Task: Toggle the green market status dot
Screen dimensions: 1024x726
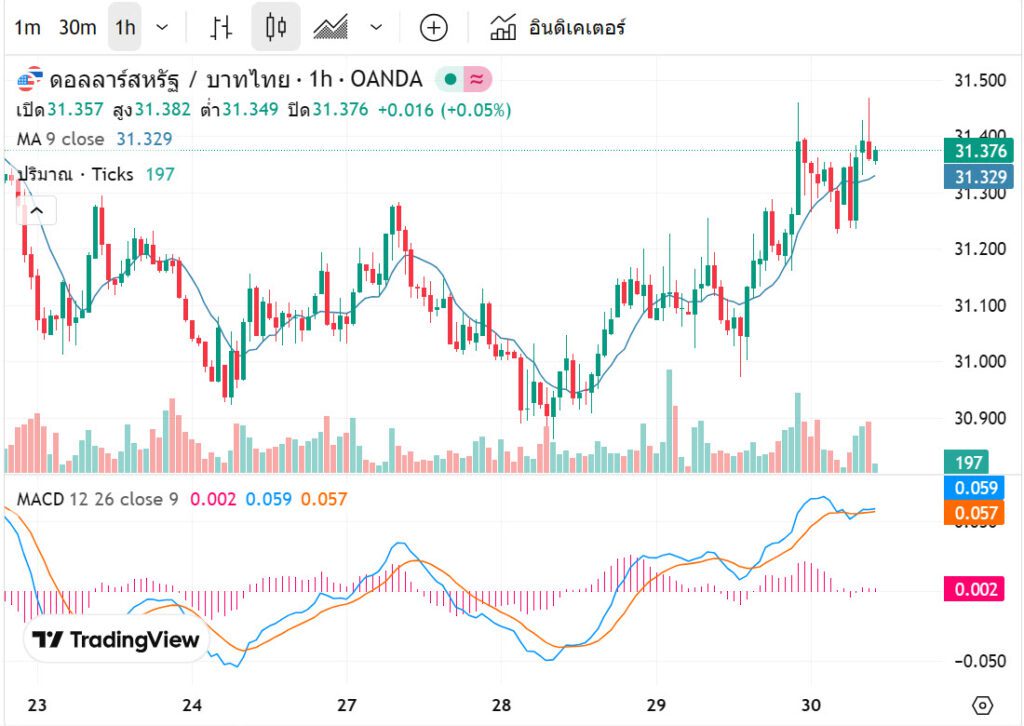Action: [x=451, y=79]
